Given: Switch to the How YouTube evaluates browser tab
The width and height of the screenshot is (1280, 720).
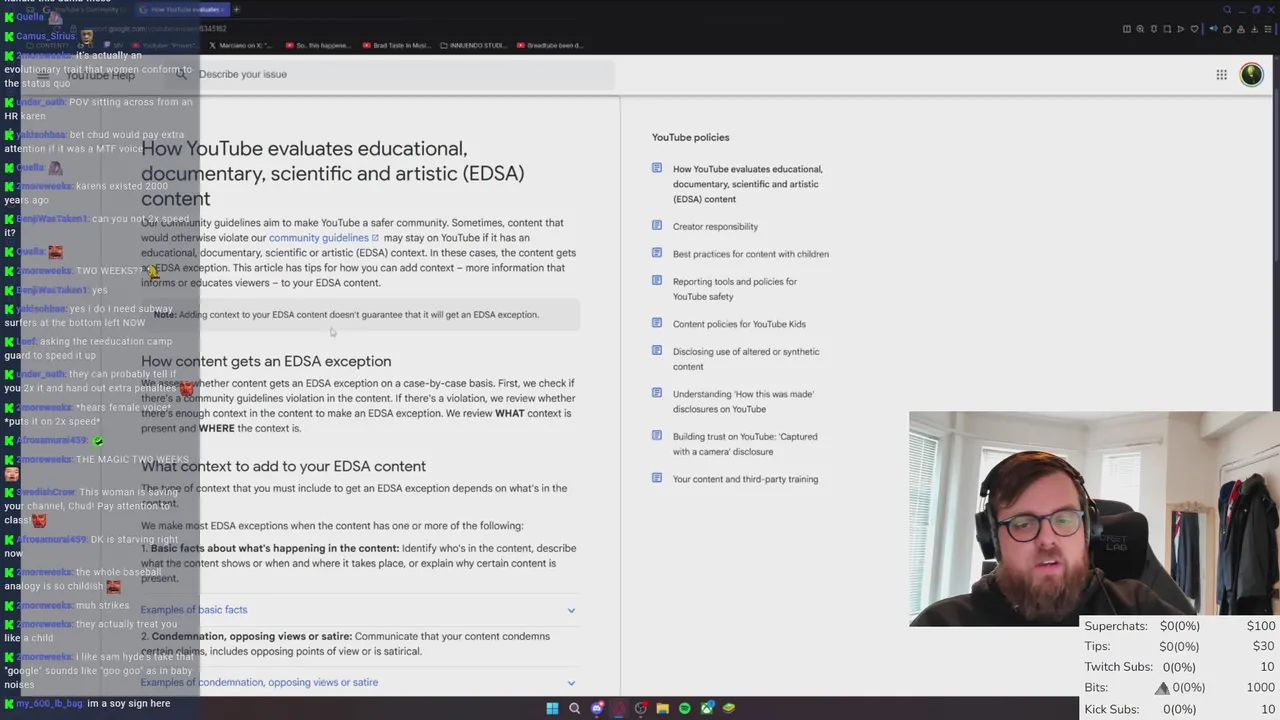Looking at the screenshot, I should coord(183,9).
